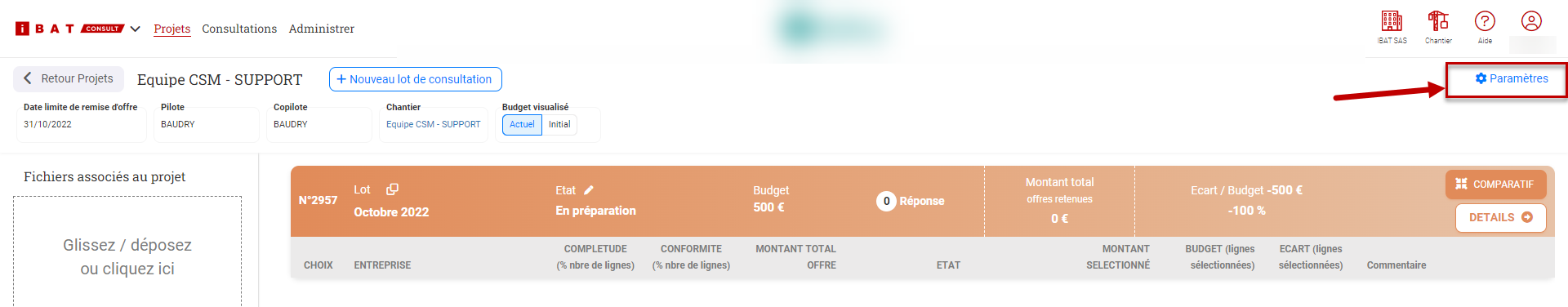Image resolution: width=1568 pixels, height=307 pixels.
Task: Open the COMPARATIF view
Action: (1495, 185)
